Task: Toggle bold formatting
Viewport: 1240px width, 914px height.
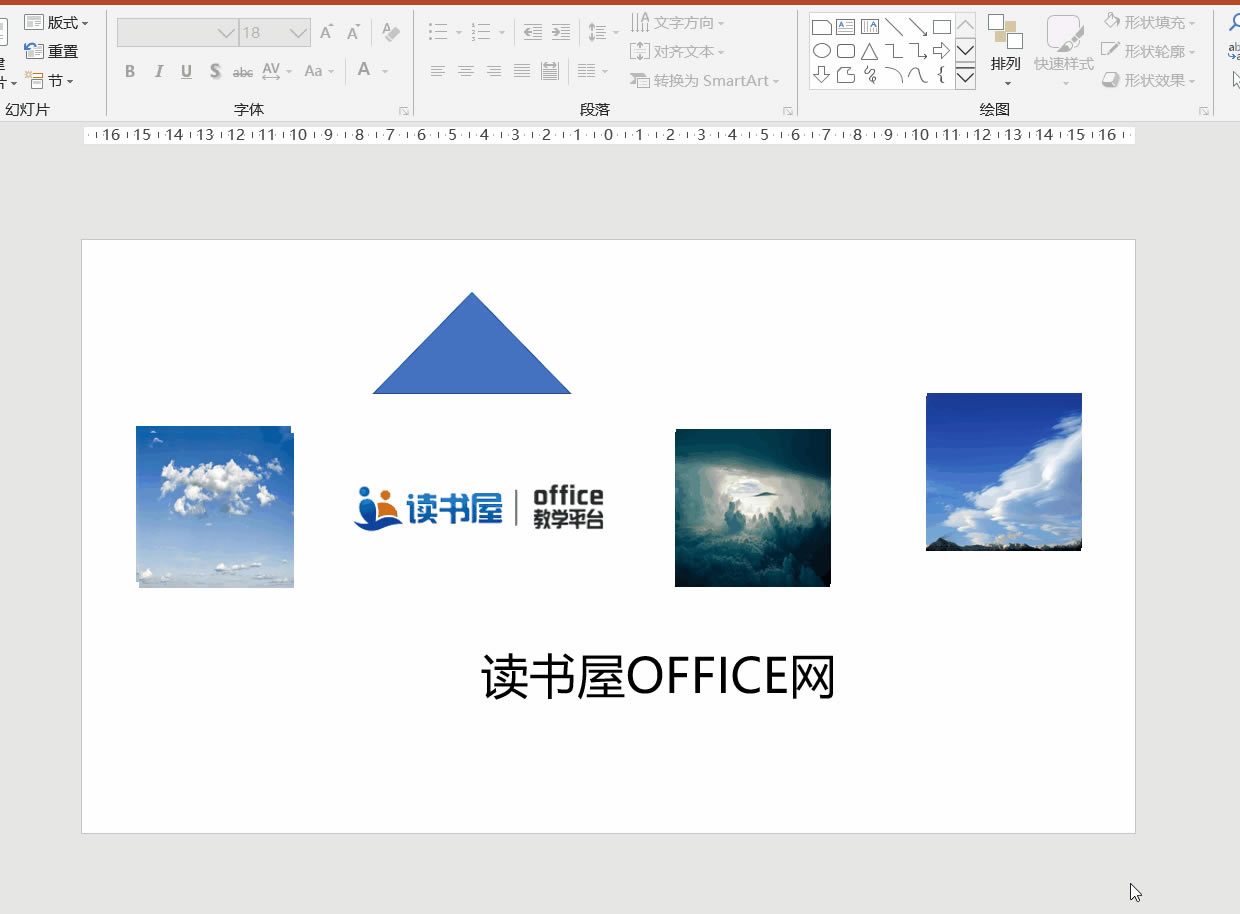Action: click(129, 71)
